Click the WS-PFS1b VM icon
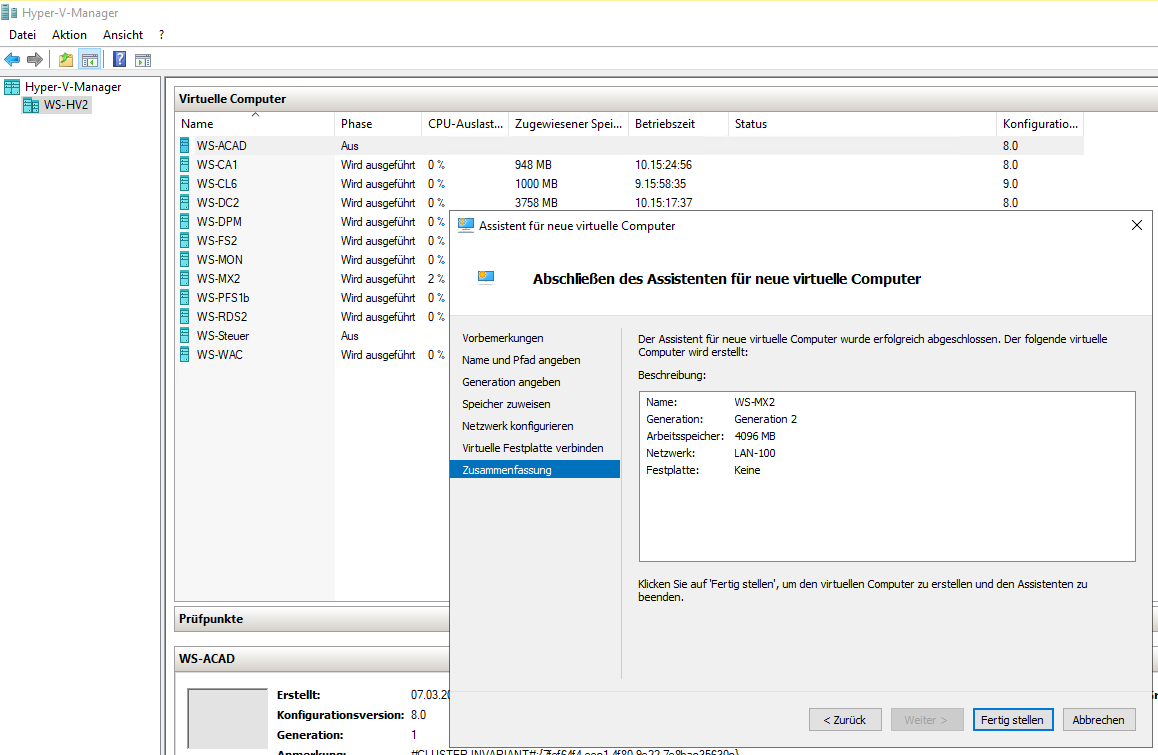 (185, 298)
